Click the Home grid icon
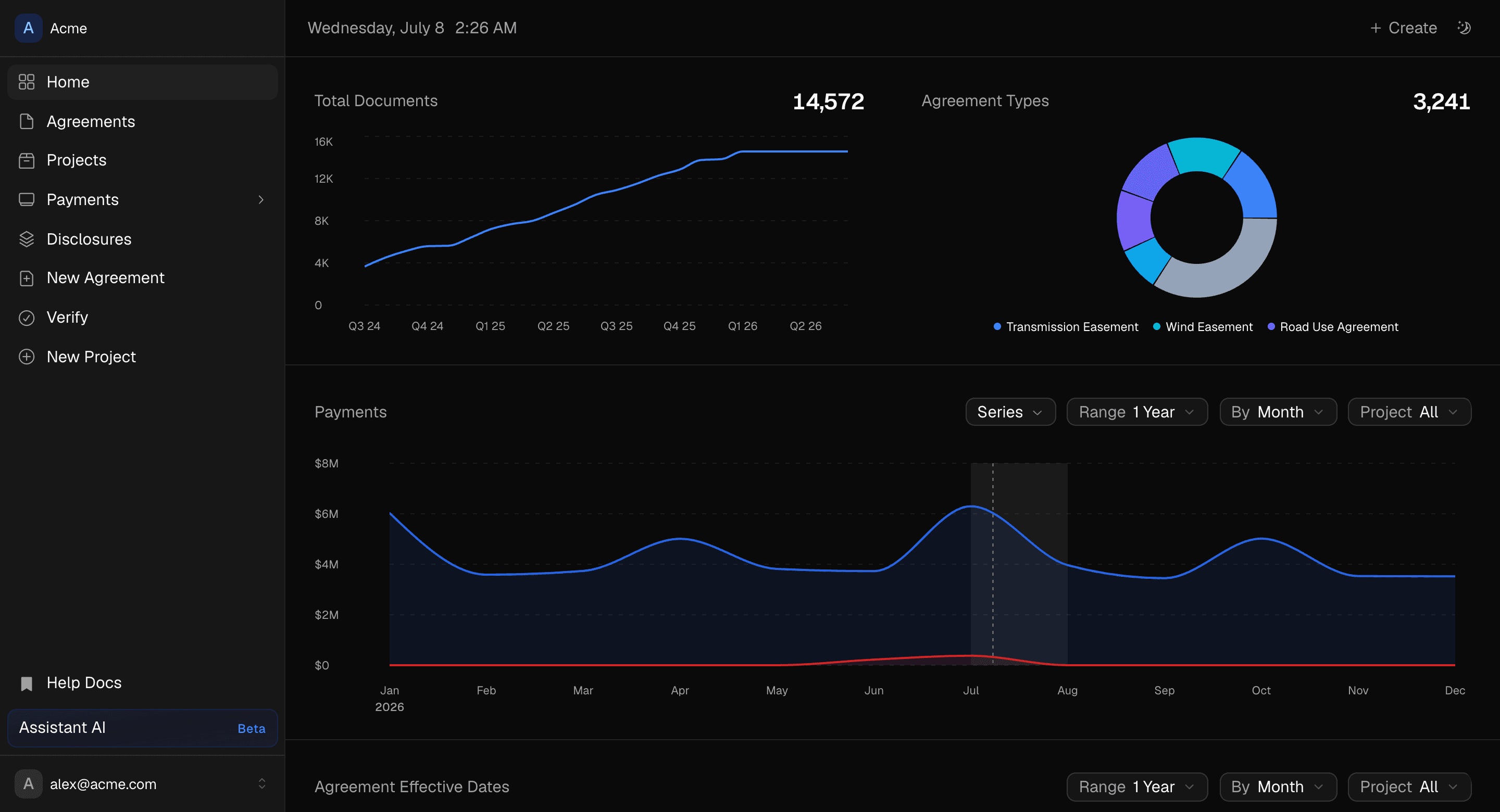Viewport: 1500px width, 812px height. pyautogui.click(x=27, y=82)
